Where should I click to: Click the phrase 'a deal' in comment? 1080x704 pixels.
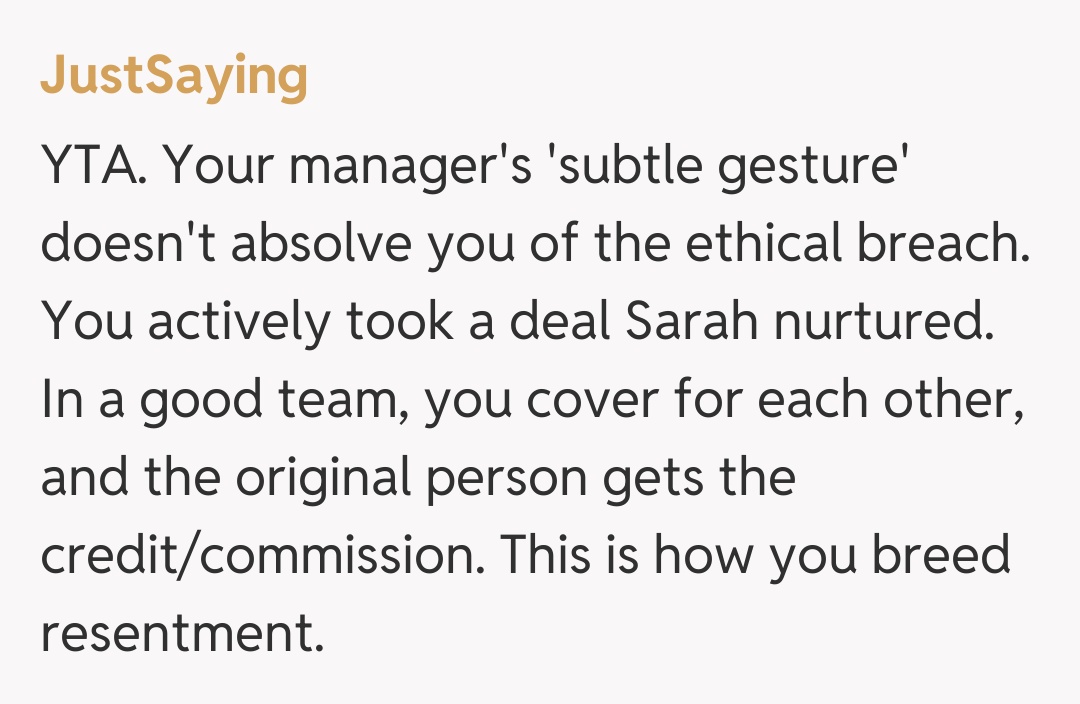coord(521,321)
